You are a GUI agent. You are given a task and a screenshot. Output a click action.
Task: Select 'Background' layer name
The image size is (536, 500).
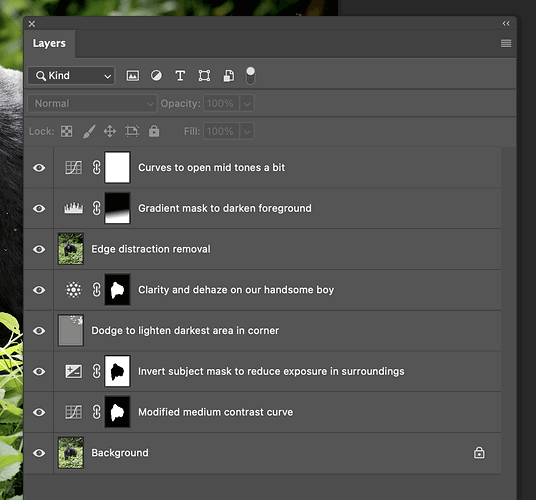(120, 453)
